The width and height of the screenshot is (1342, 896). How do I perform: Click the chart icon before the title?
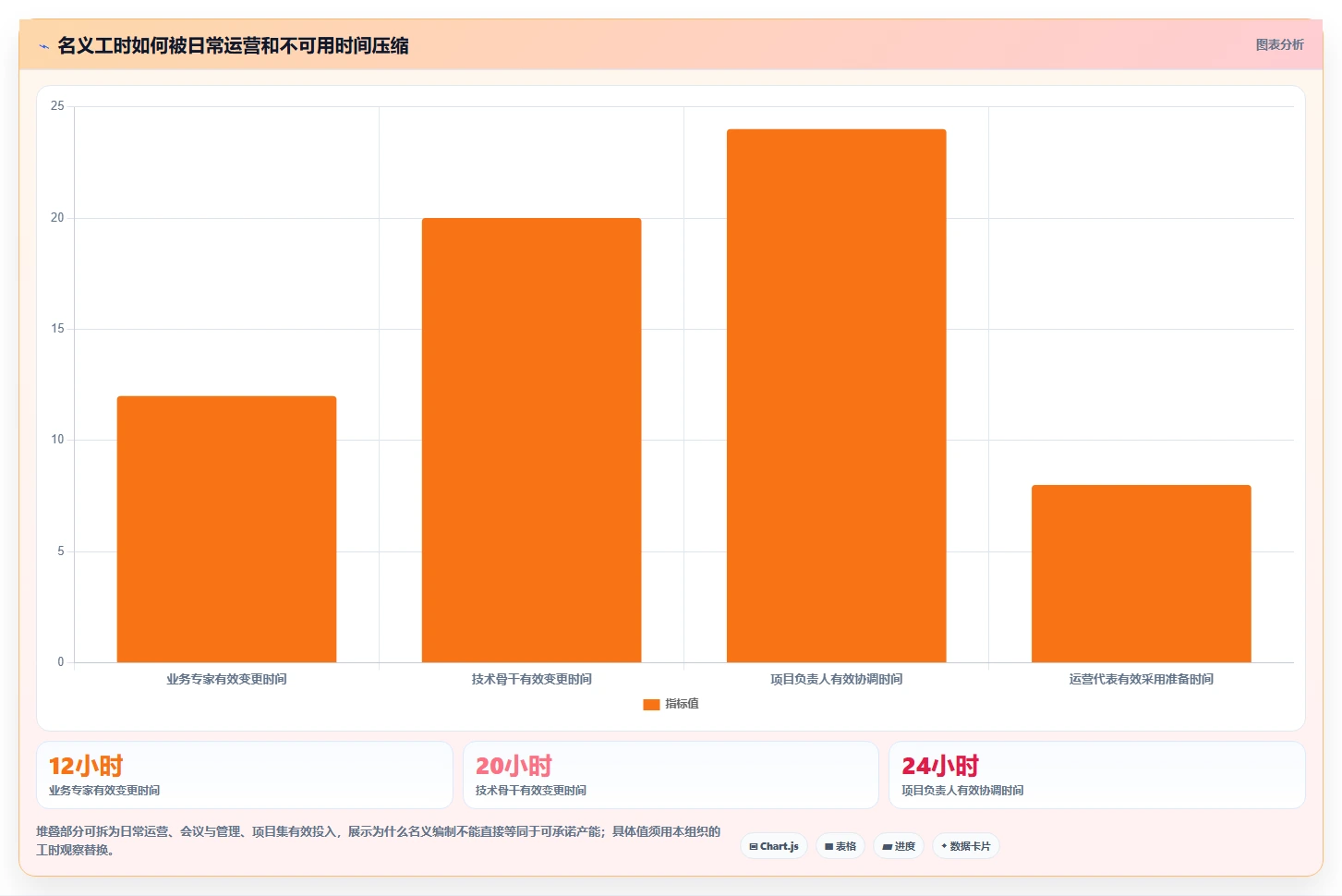pyautogui.click(x=43, y=46)
